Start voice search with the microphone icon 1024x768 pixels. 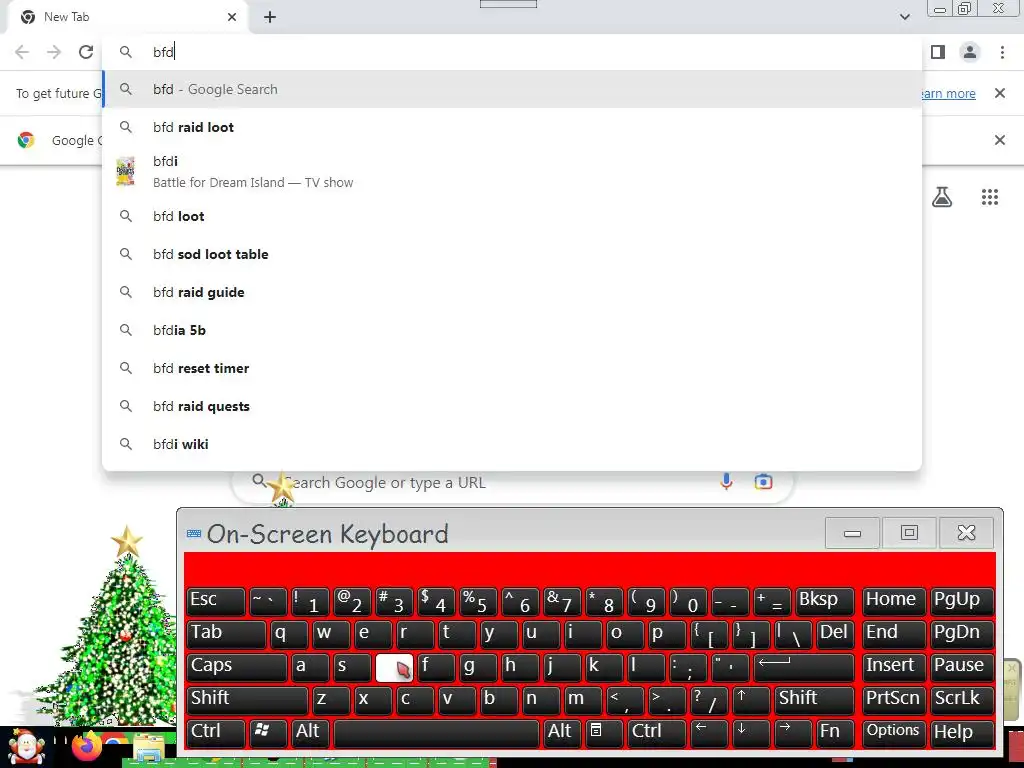coord(726,482)
